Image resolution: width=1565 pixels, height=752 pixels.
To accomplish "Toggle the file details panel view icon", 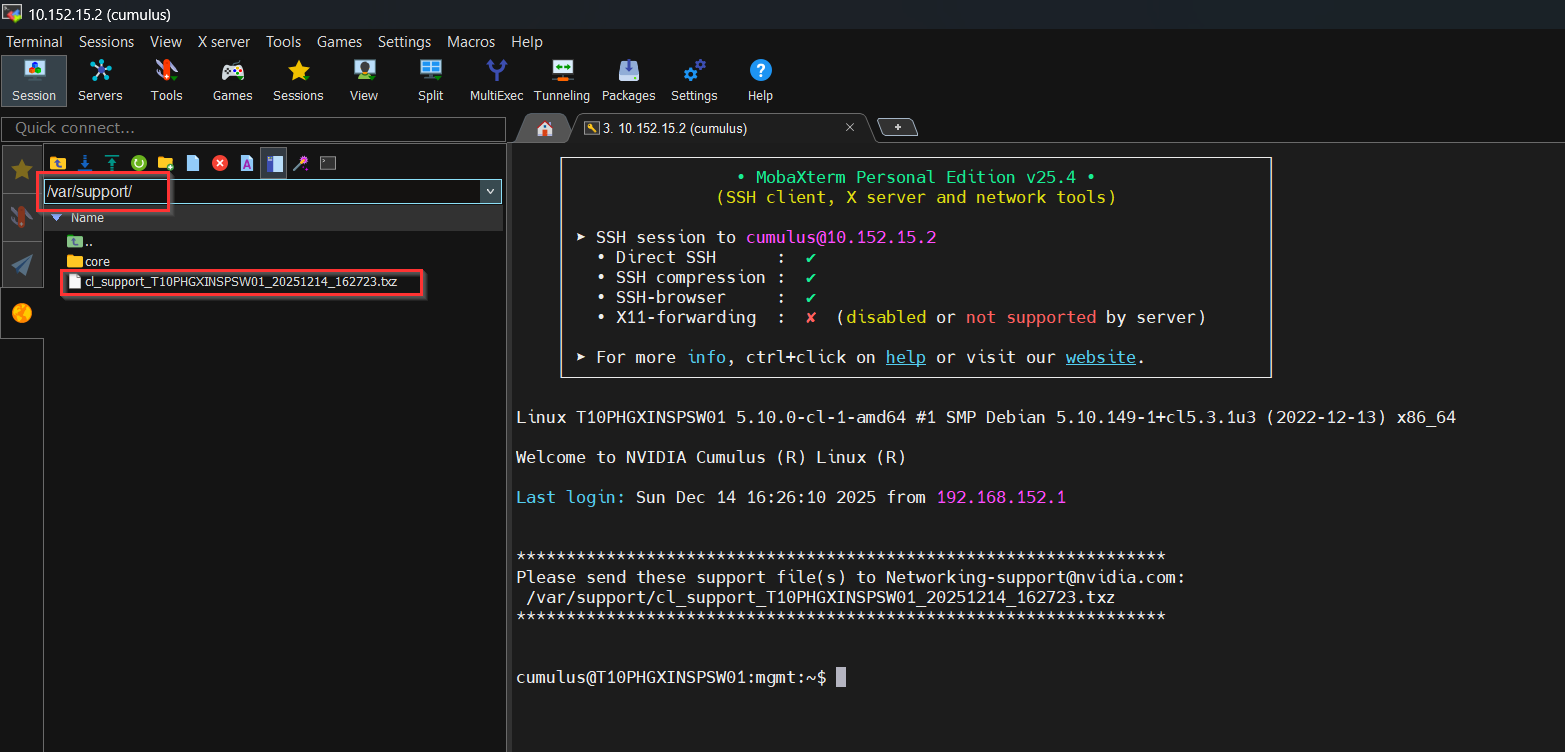I will pyautogui.click(x=274, y=163).
